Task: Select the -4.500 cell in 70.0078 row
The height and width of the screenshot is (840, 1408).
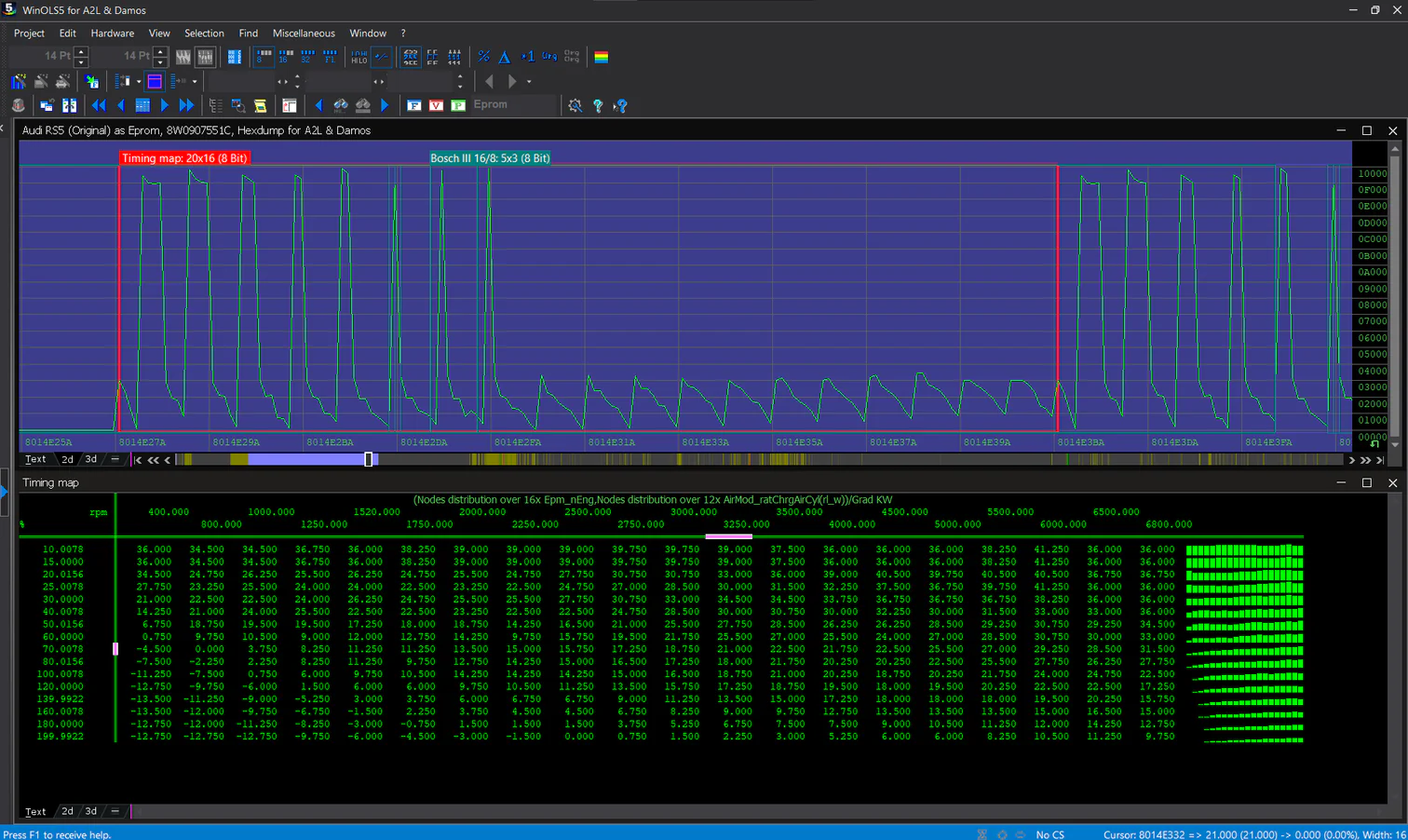Action: [154, 649]
